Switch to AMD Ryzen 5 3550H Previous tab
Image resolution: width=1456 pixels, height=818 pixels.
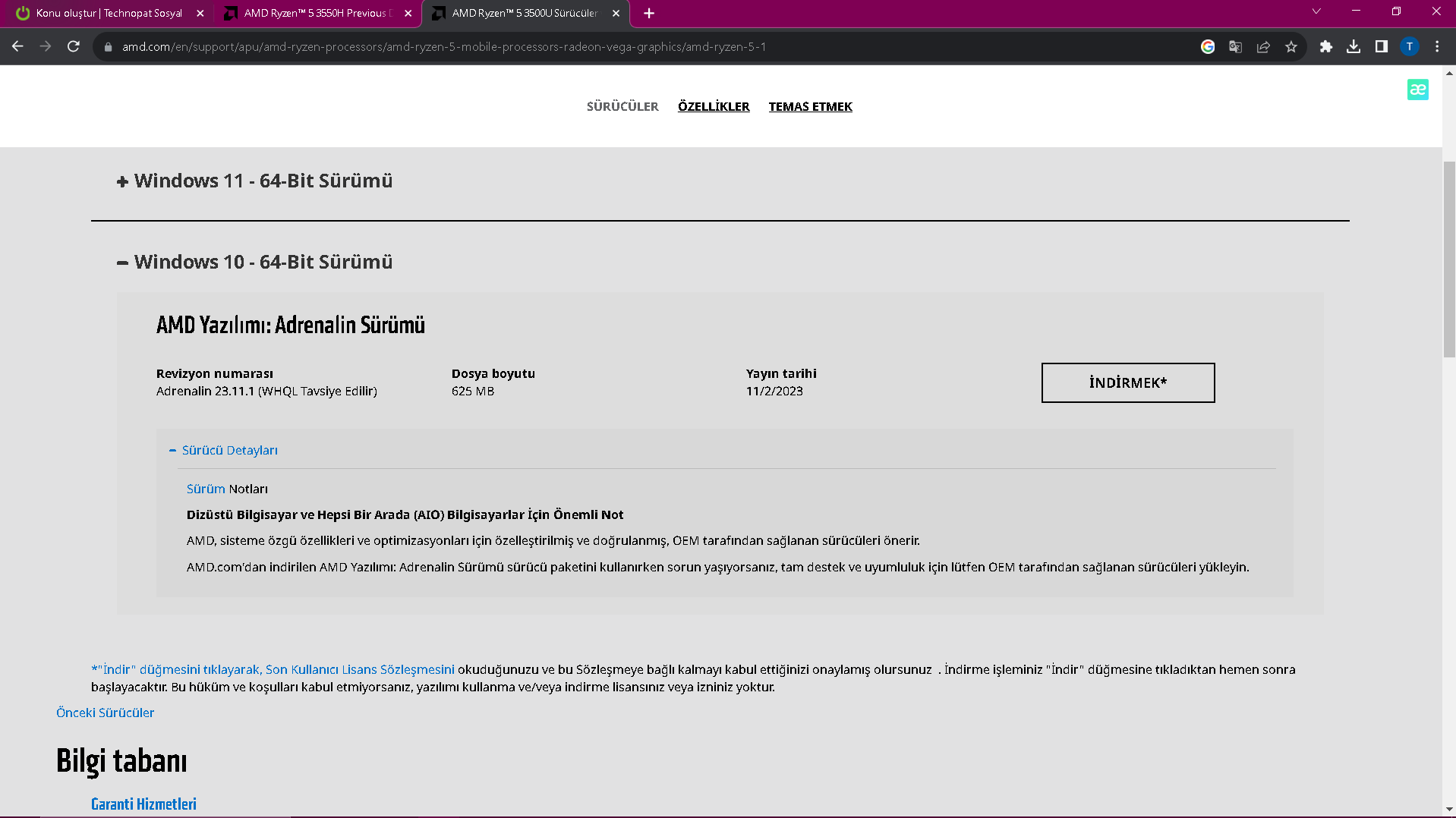[x=317, y=14]
